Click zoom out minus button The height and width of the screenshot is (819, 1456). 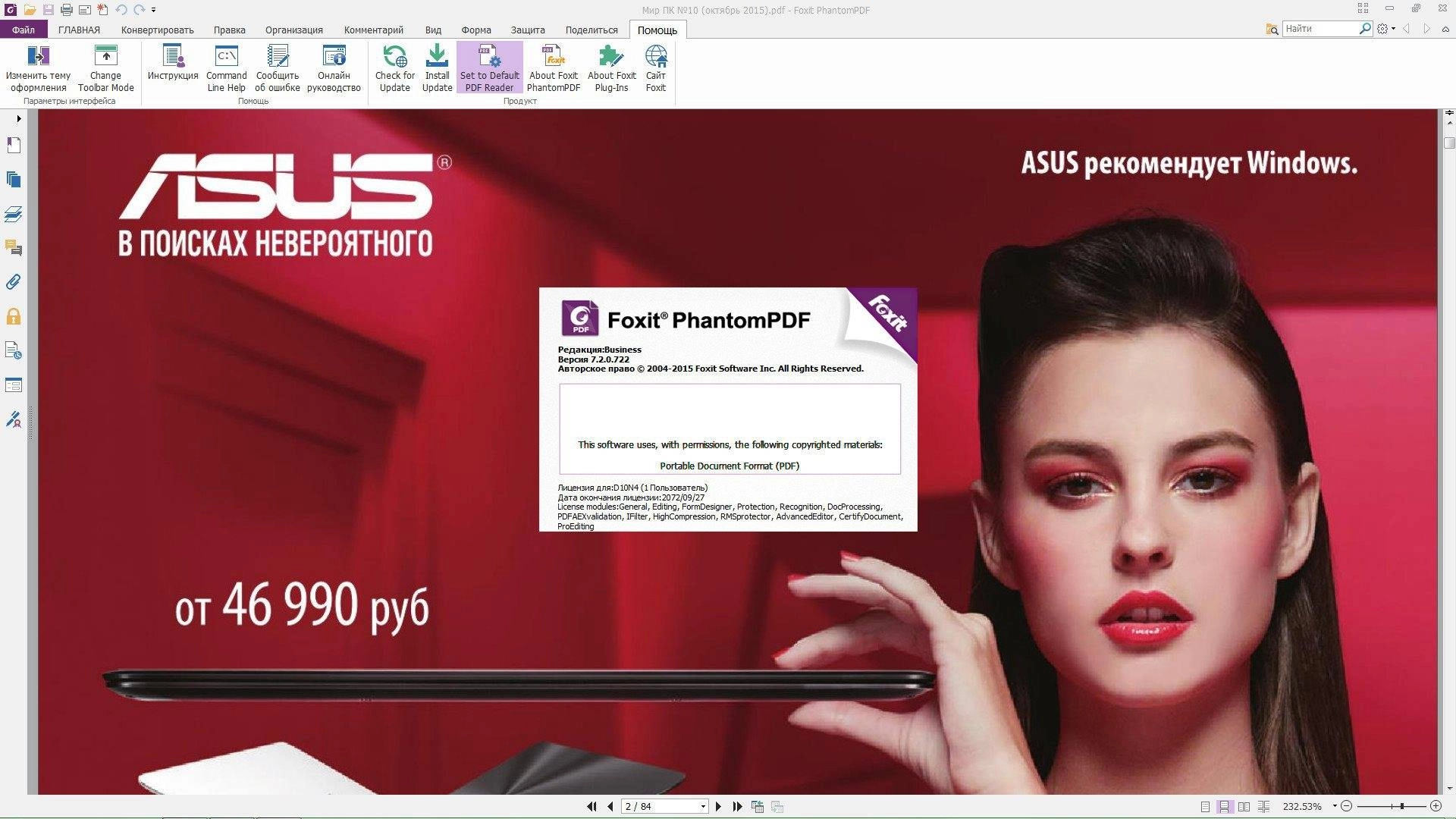coord(1347,806)
